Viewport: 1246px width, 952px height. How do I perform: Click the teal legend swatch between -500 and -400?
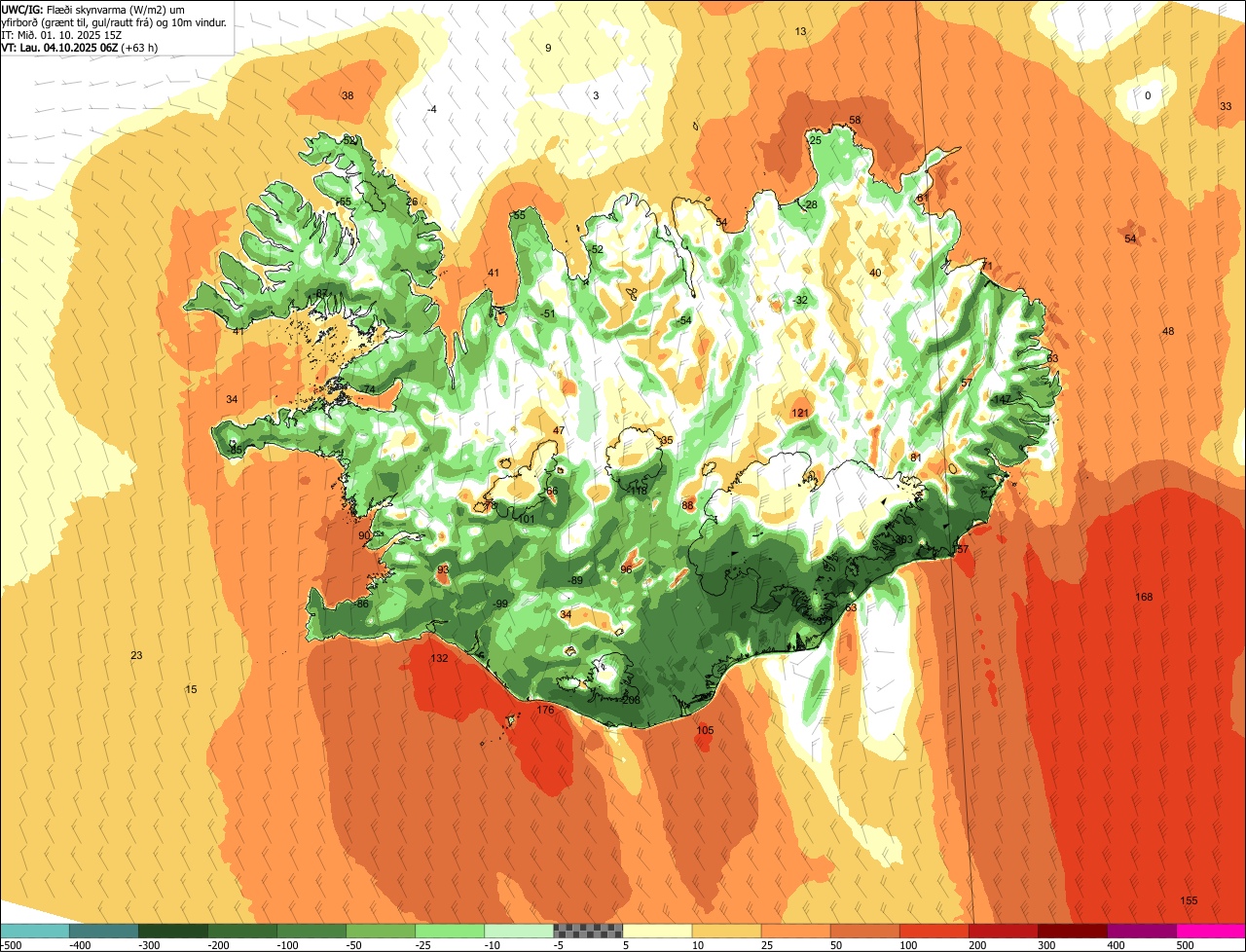click(x=103, y=932)
